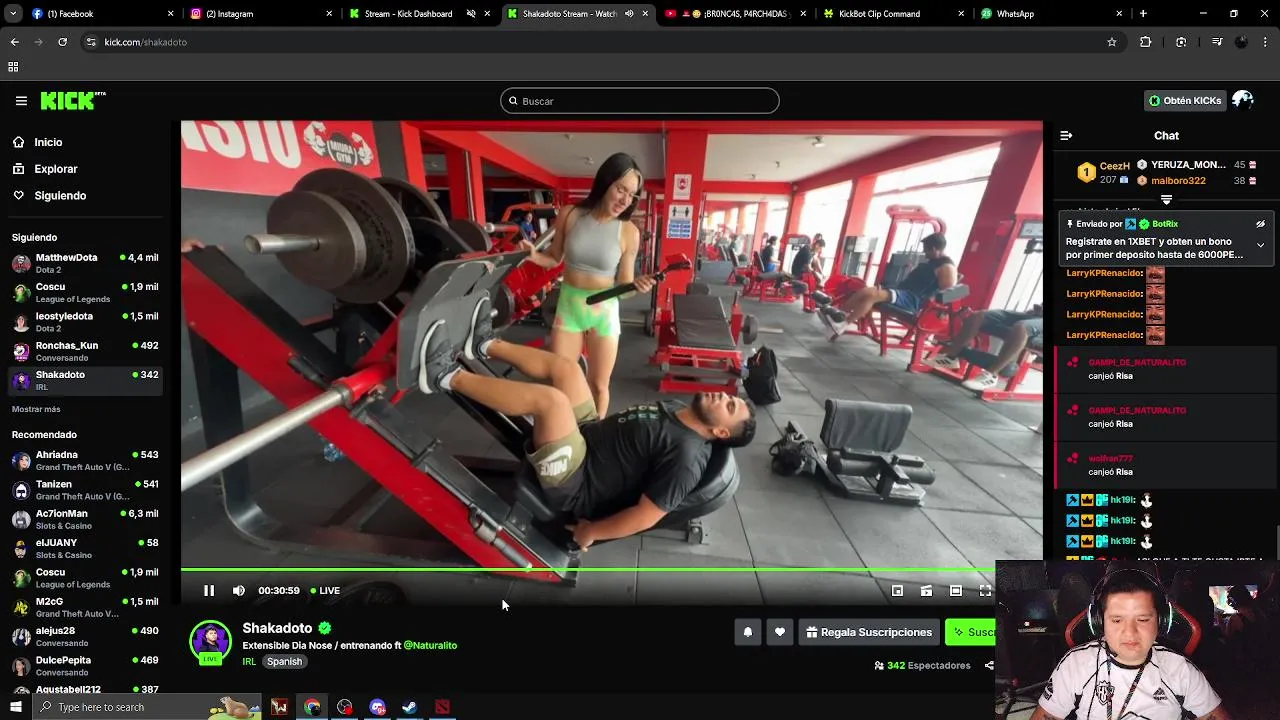
Task: Expand the gift leaderboard handle
Action: [x=1166, y=200]
